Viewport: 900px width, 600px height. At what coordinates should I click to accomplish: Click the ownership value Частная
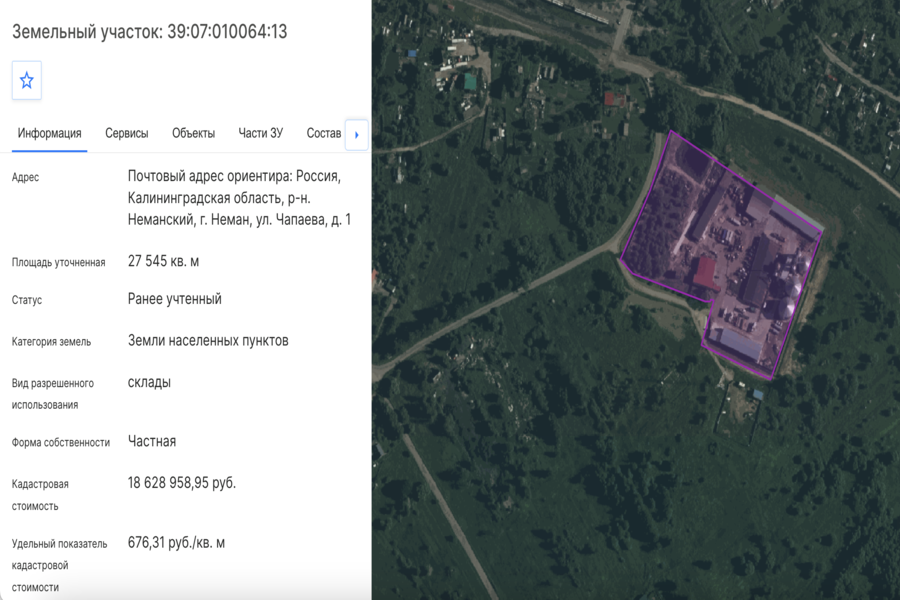point(152,442)
